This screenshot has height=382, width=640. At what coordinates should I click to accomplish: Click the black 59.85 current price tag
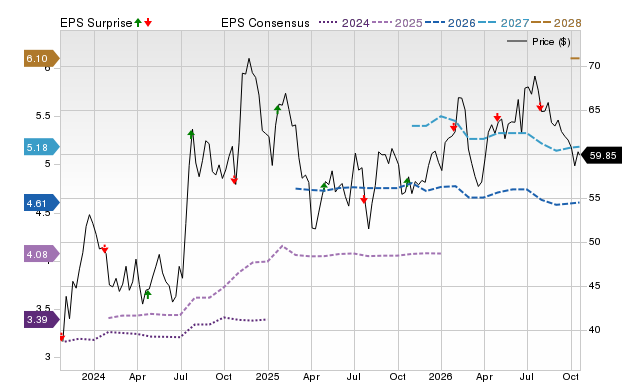point(601,155)
